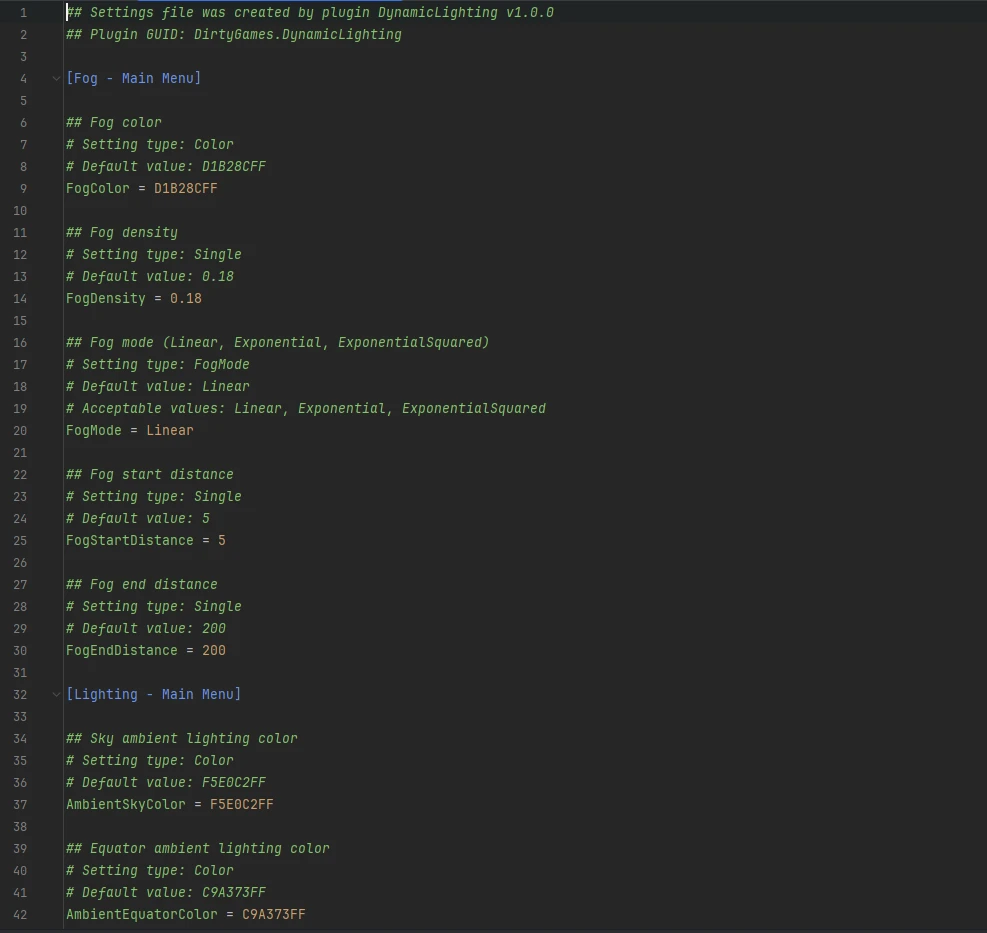Click the AmbientSkyColor value F5E0C2FF
This screenshot has width=987, height=933.
click(242, 805)
